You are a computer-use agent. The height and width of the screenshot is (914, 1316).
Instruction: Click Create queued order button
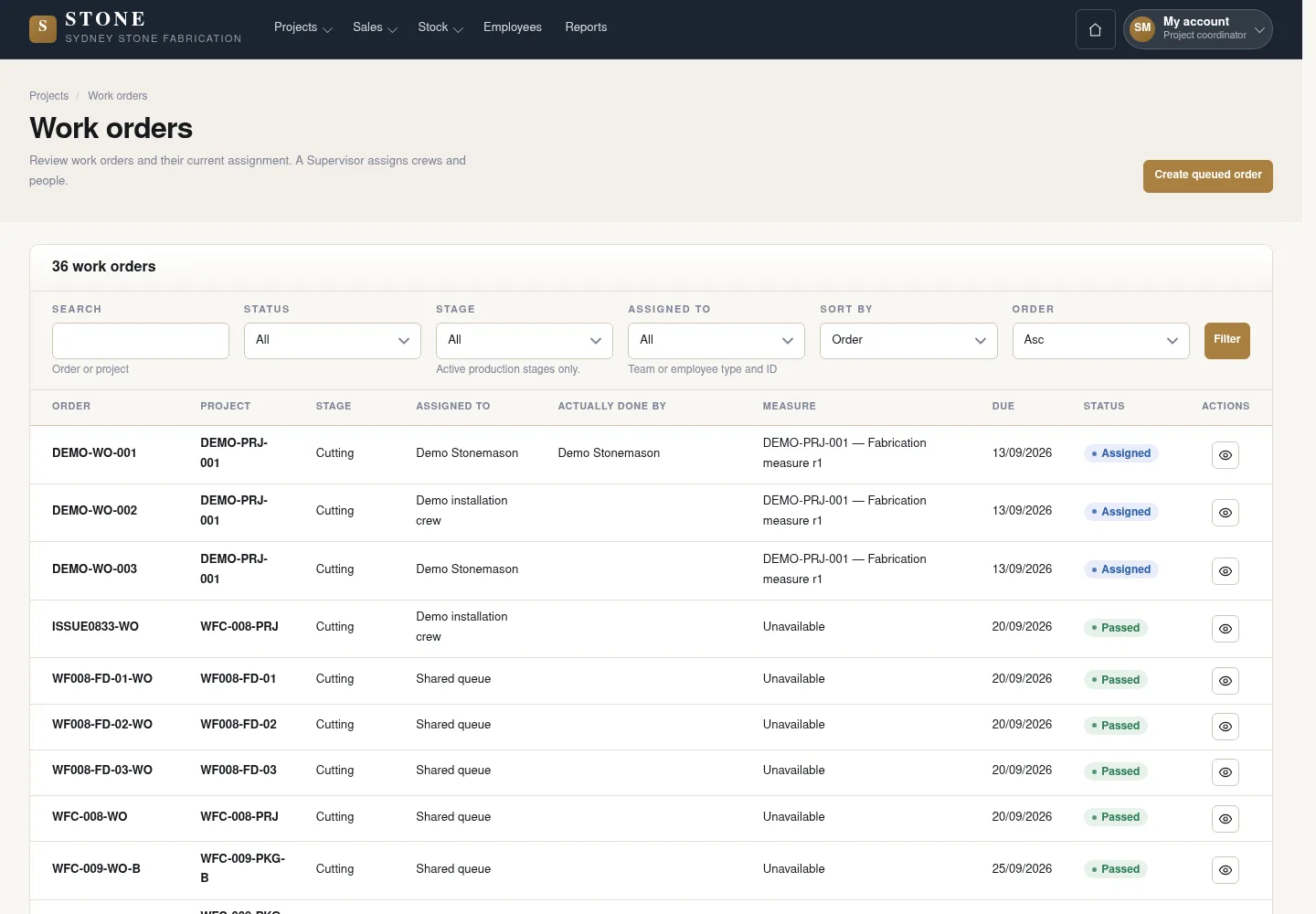click(x=1207, y=175)
